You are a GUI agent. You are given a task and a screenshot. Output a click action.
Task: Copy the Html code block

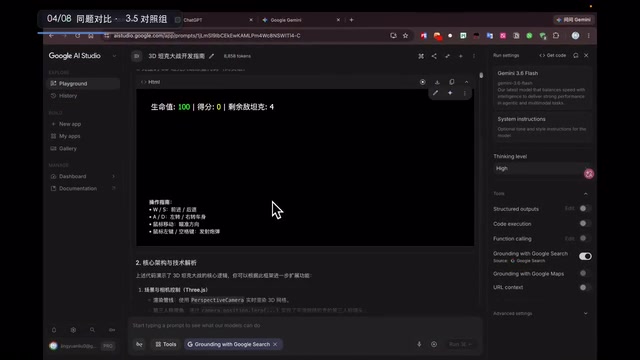[x=451, y=82]
